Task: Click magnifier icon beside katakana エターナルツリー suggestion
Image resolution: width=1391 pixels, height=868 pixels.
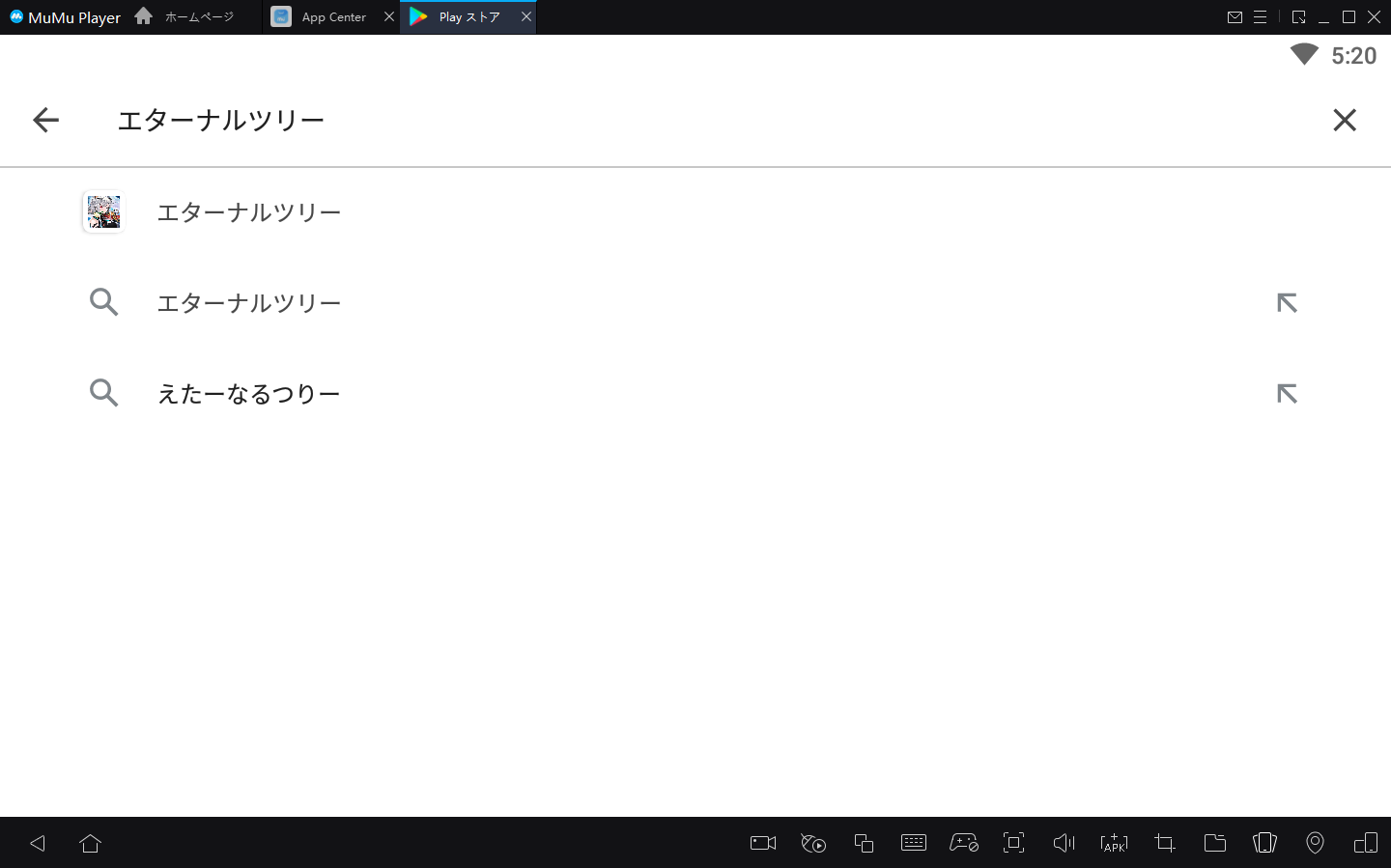Action: pos(103,302)
